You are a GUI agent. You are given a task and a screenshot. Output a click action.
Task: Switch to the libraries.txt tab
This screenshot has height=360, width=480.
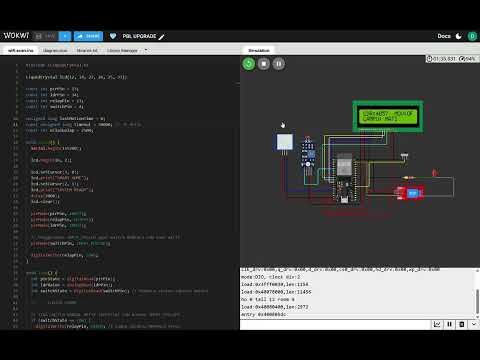click(87, 50)
